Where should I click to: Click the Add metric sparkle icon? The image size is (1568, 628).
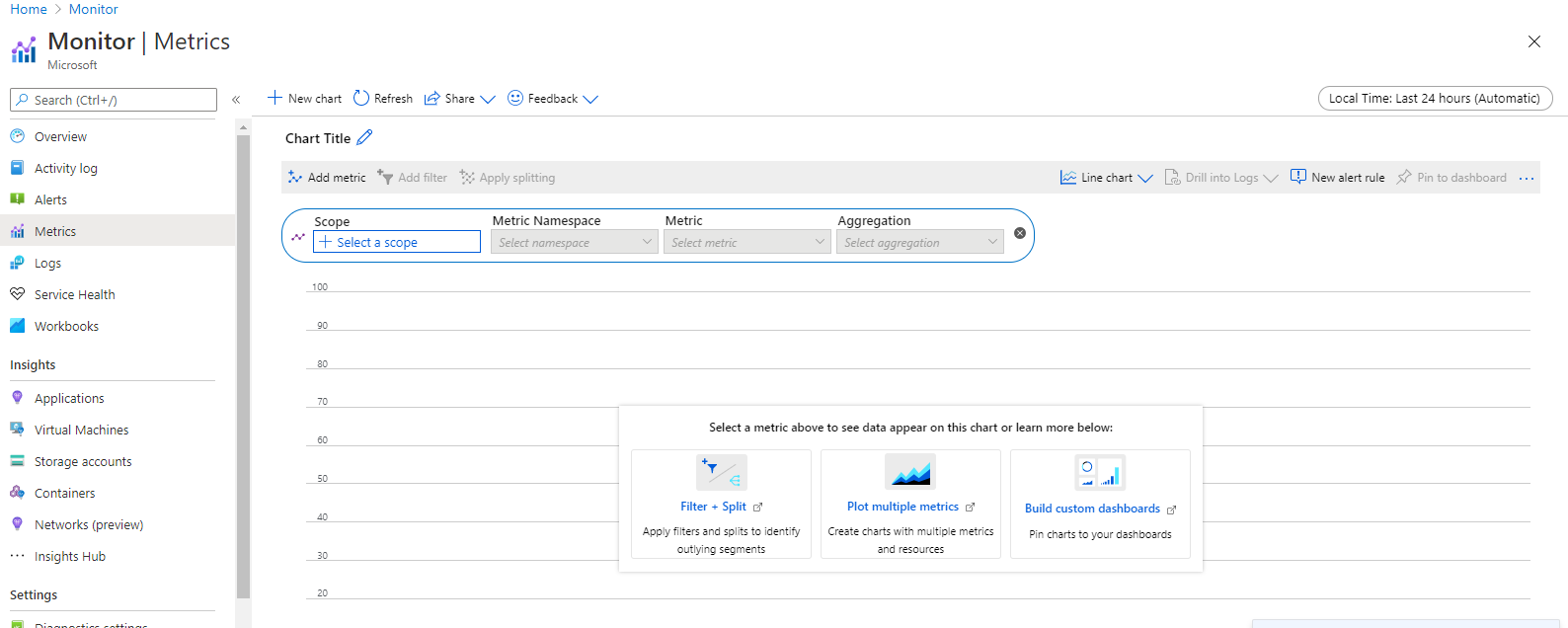pyautogui.click(x=295, y=177)
